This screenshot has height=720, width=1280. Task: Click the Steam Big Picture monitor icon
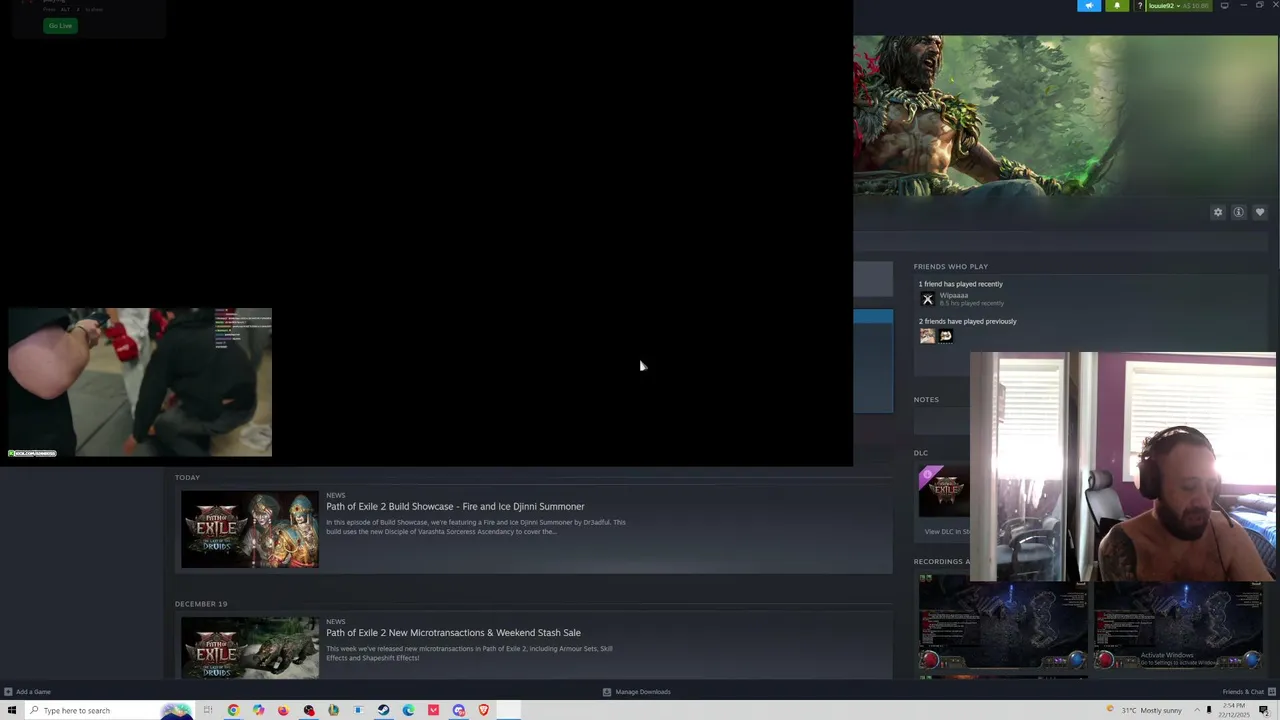point(1224,6)
